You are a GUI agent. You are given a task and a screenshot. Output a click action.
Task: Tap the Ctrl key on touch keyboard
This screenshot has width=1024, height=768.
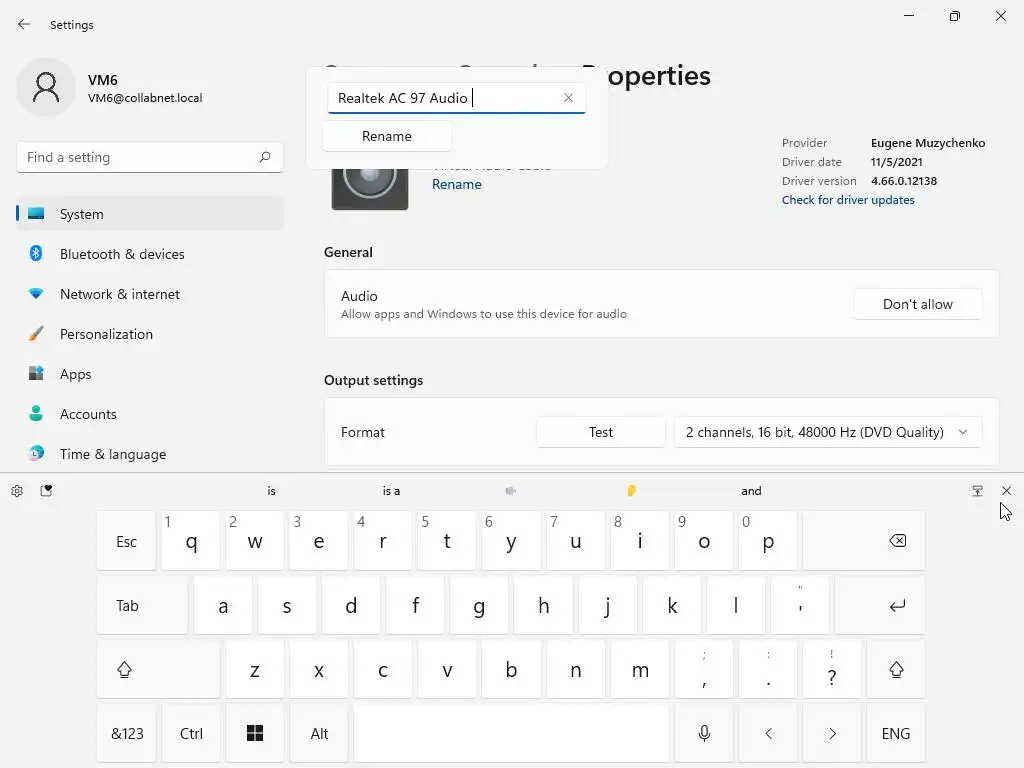point(191,733)
